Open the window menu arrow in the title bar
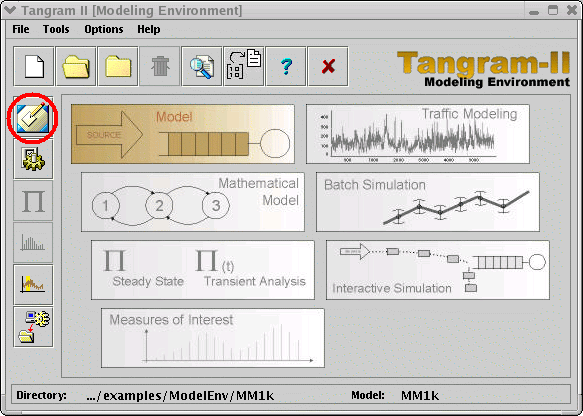 click(x=9, y=10)
